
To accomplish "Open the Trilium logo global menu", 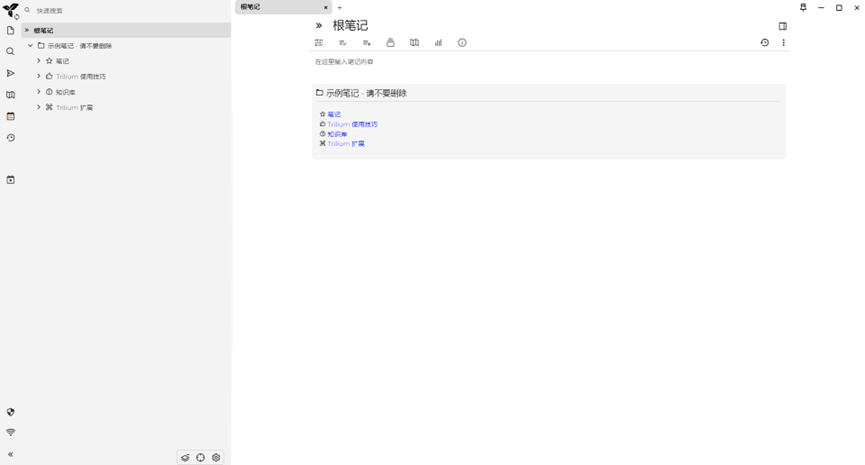I will click(11, 11).
